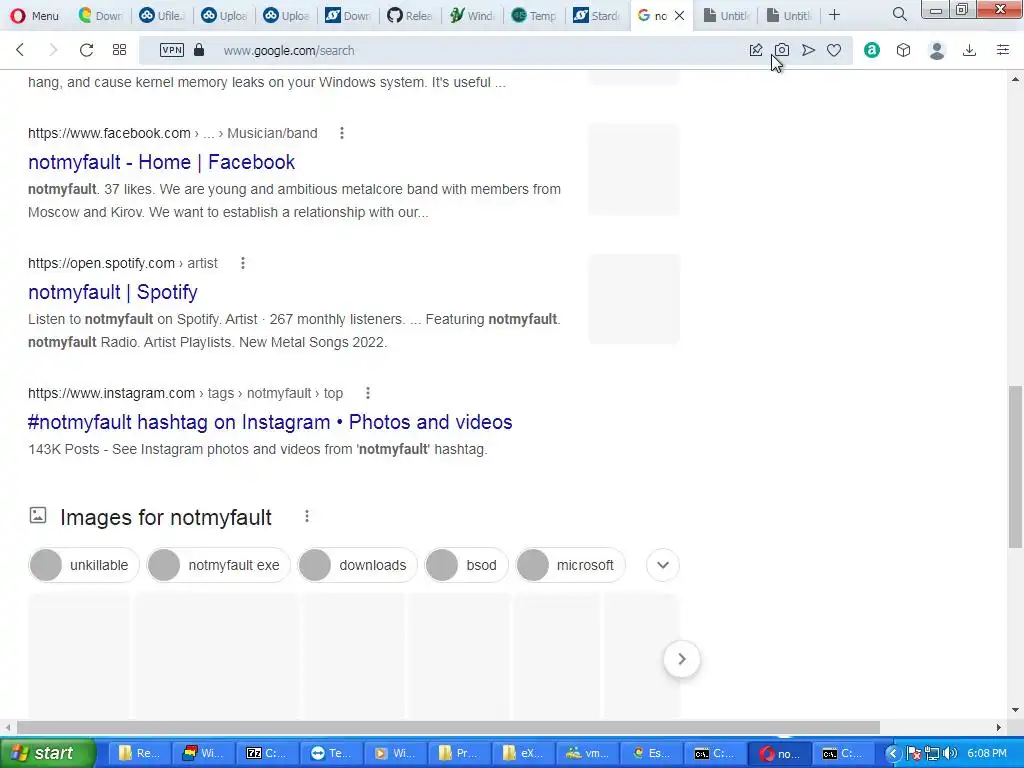Image resolution: width=1024 pixels, height=768 pixels.
Task: Click the image icon beside 'Images for notmyfault'
Action: point(38,515)
